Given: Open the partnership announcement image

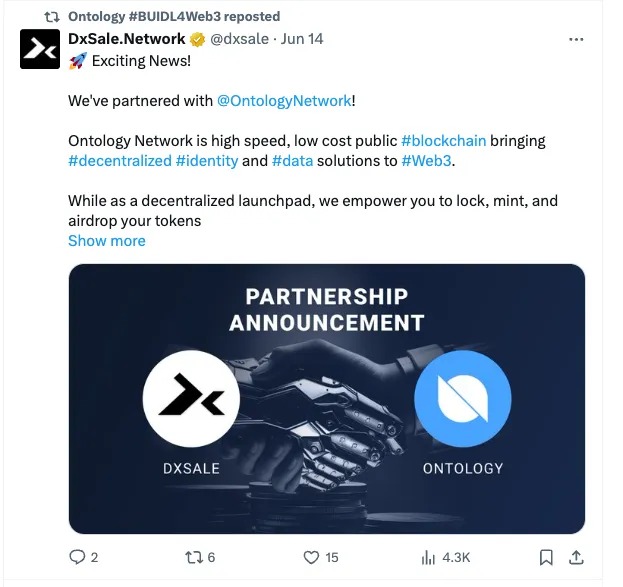Looking at the screenshot, I should tap(326, 398).
